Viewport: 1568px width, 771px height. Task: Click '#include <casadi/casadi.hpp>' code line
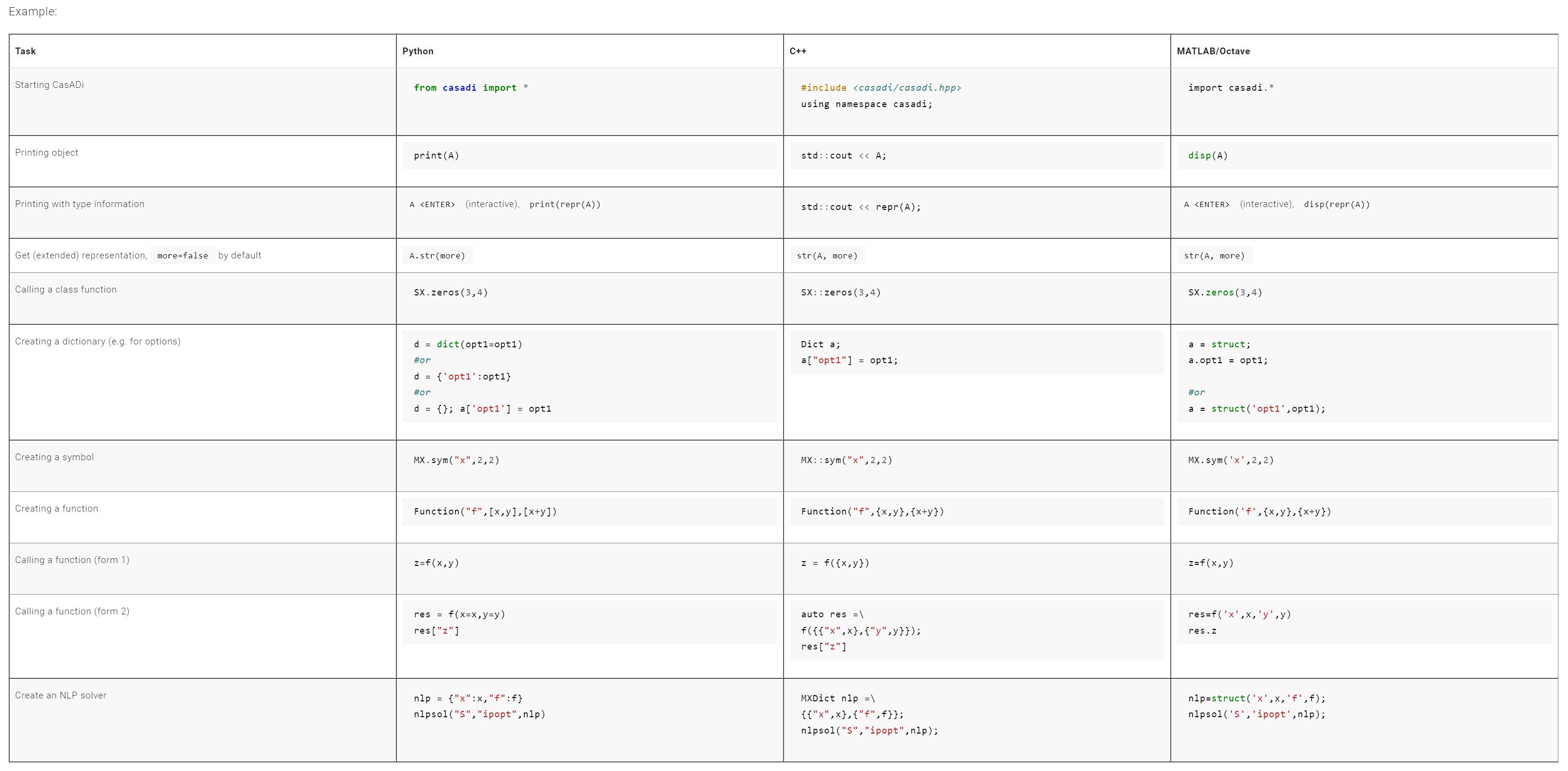(x=880, y=87)
